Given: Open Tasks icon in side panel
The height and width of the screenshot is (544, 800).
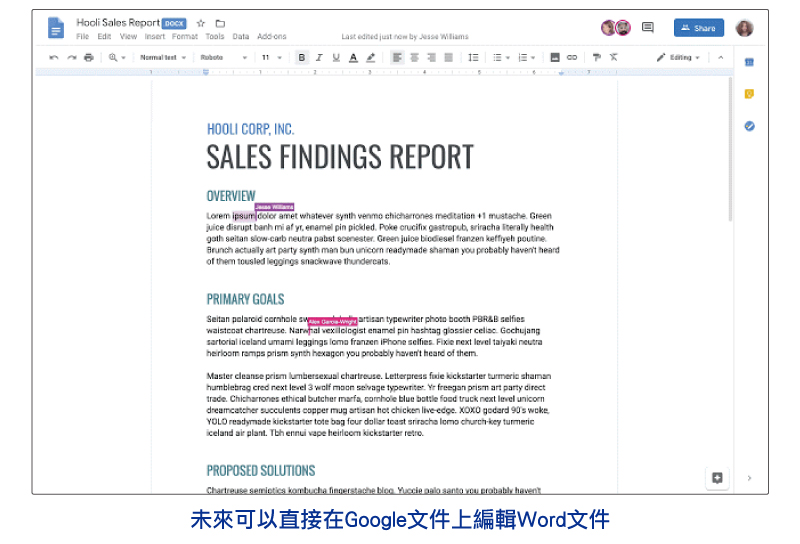Looking at the screenshot, I should 749,126.
